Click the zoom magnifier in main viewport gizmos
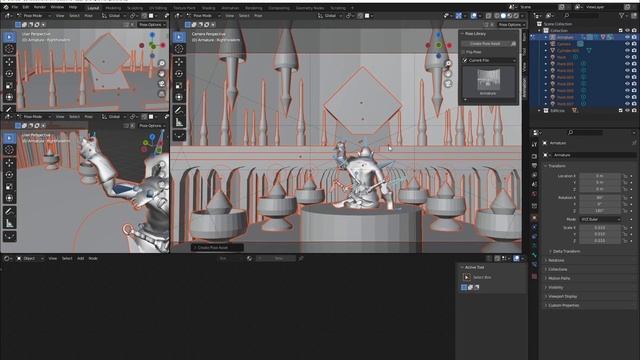The width and height of the screenshot is (640, 360). point(448,64)
